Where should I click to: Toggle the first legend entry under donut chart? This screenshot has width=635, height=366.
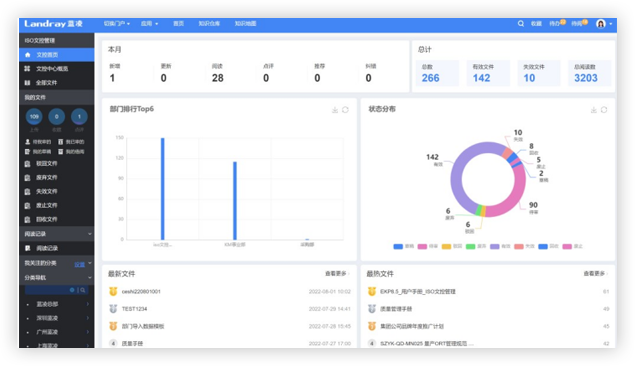403,246
